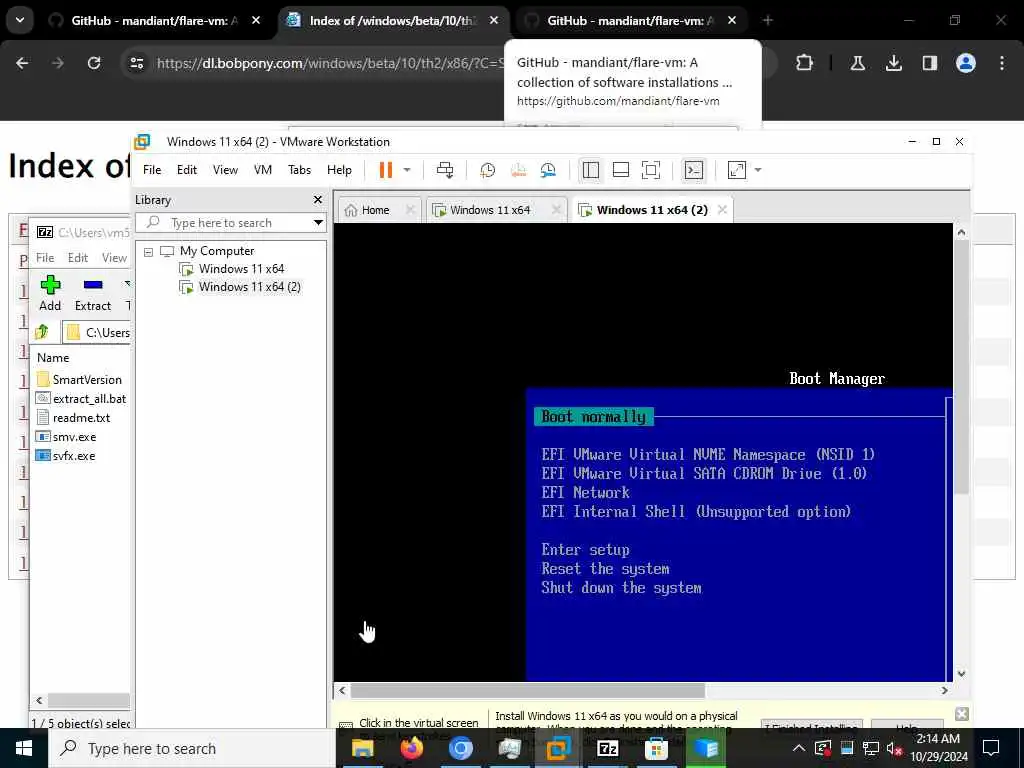
Task: Switch to the bobpony Index of browser tab
Action: (x=391, y=21)
